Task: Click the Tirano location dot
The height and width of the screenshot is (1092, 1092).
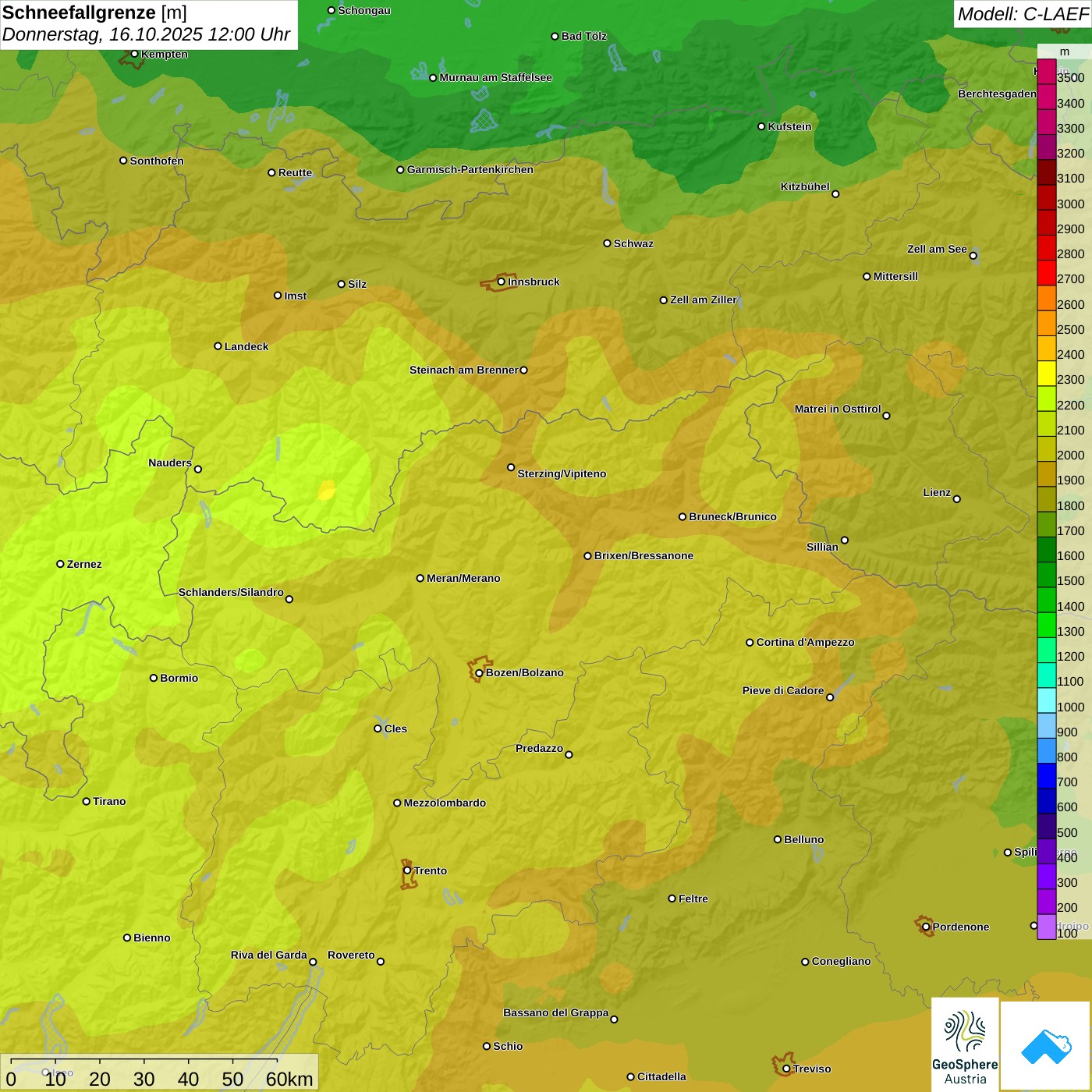Action: (87, 801)
